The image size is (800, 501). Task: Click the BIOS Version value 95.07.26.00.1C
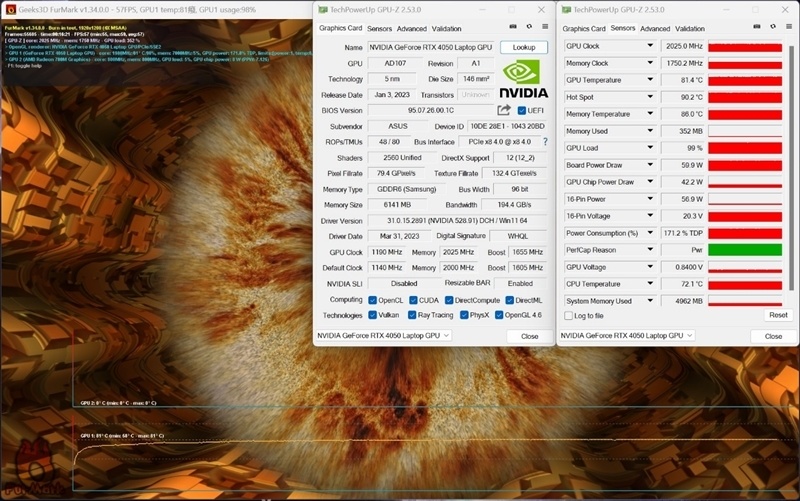tap(431, 110)
